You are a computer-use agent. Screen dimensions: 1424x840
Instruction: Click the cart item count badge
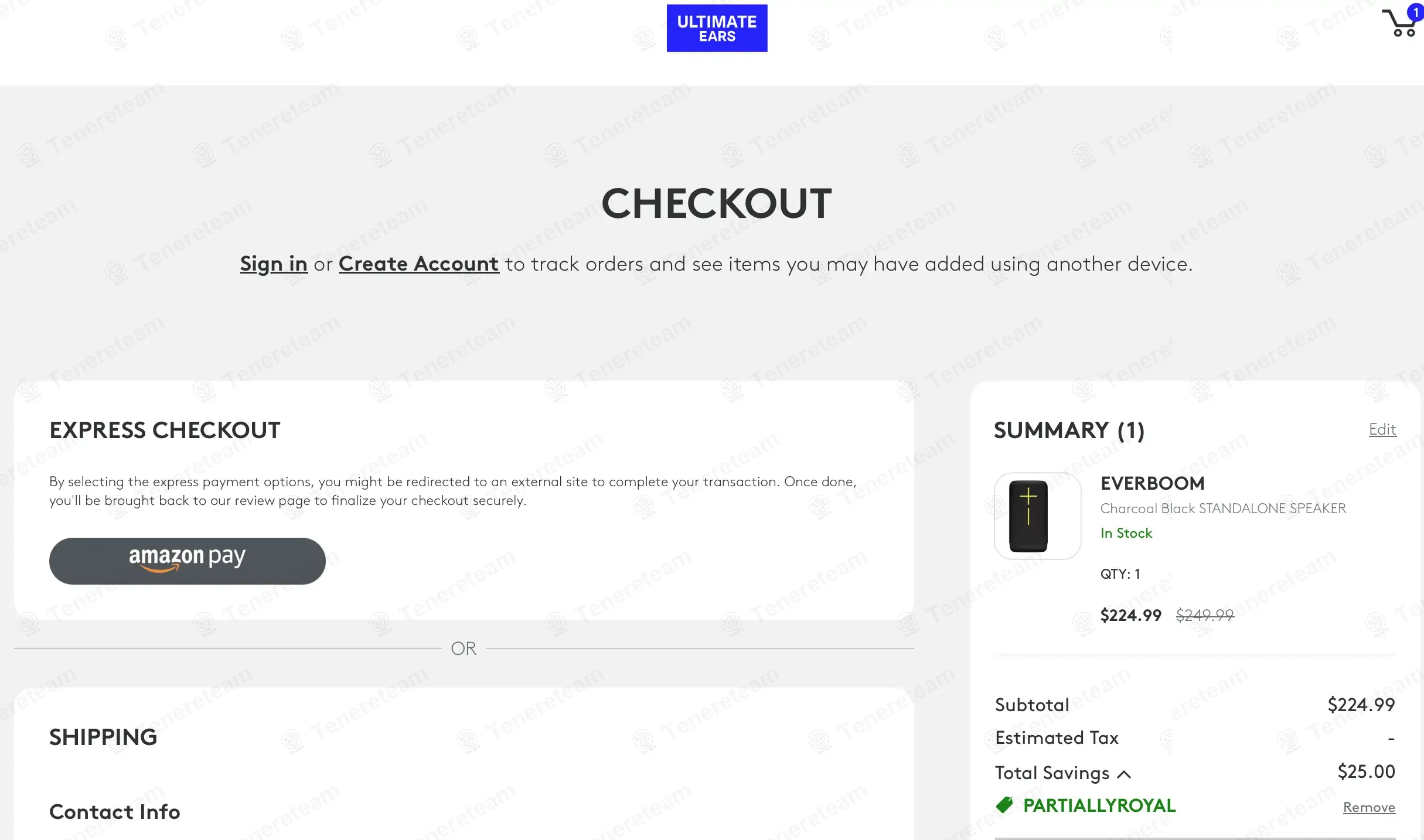[x=1416, y=12]
